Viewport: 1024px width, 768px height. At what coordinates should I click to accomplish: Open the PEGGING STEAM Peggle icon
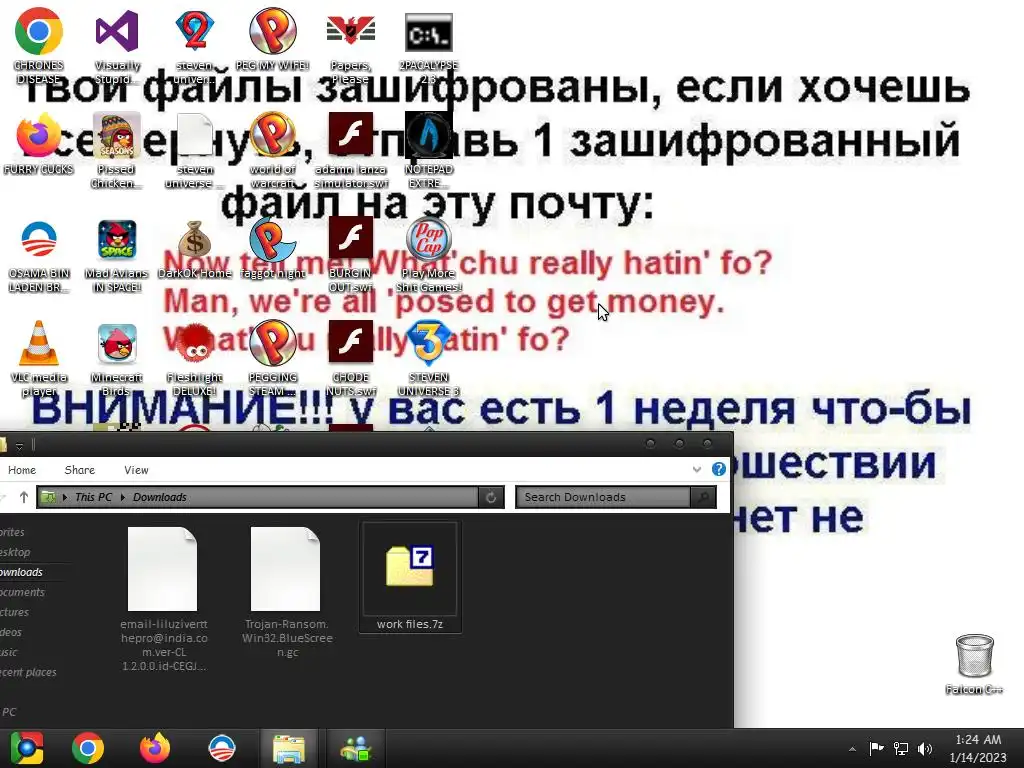click(x=273, y=343)
